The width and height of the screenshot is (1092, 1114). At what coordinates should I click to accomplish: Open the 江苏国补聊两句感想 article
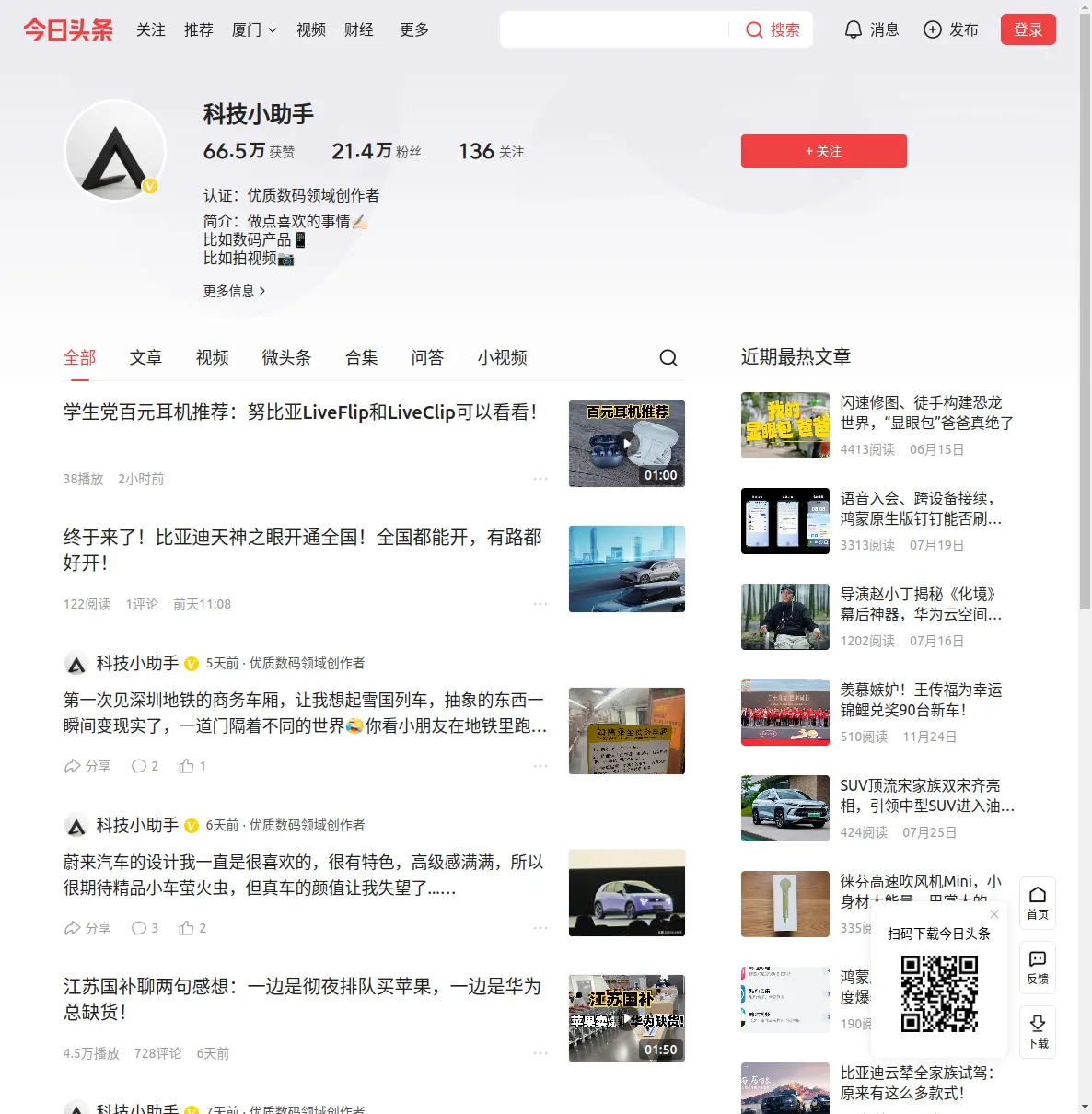tap(302, 999)
